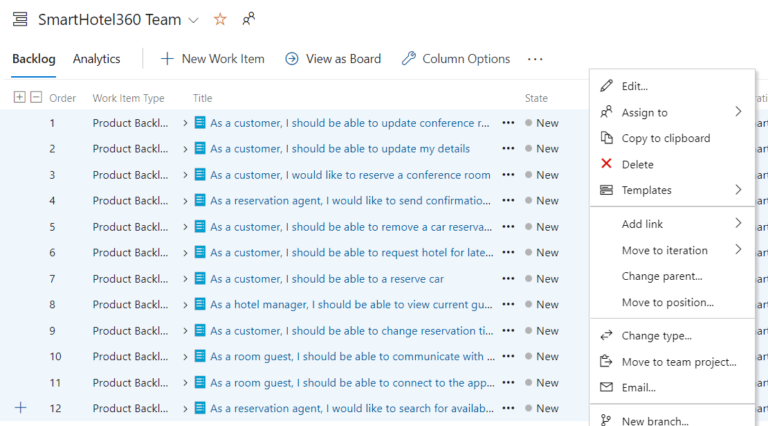Click the Order column header
This screenshot has width=768, height=426.
(x=62, y=98)
